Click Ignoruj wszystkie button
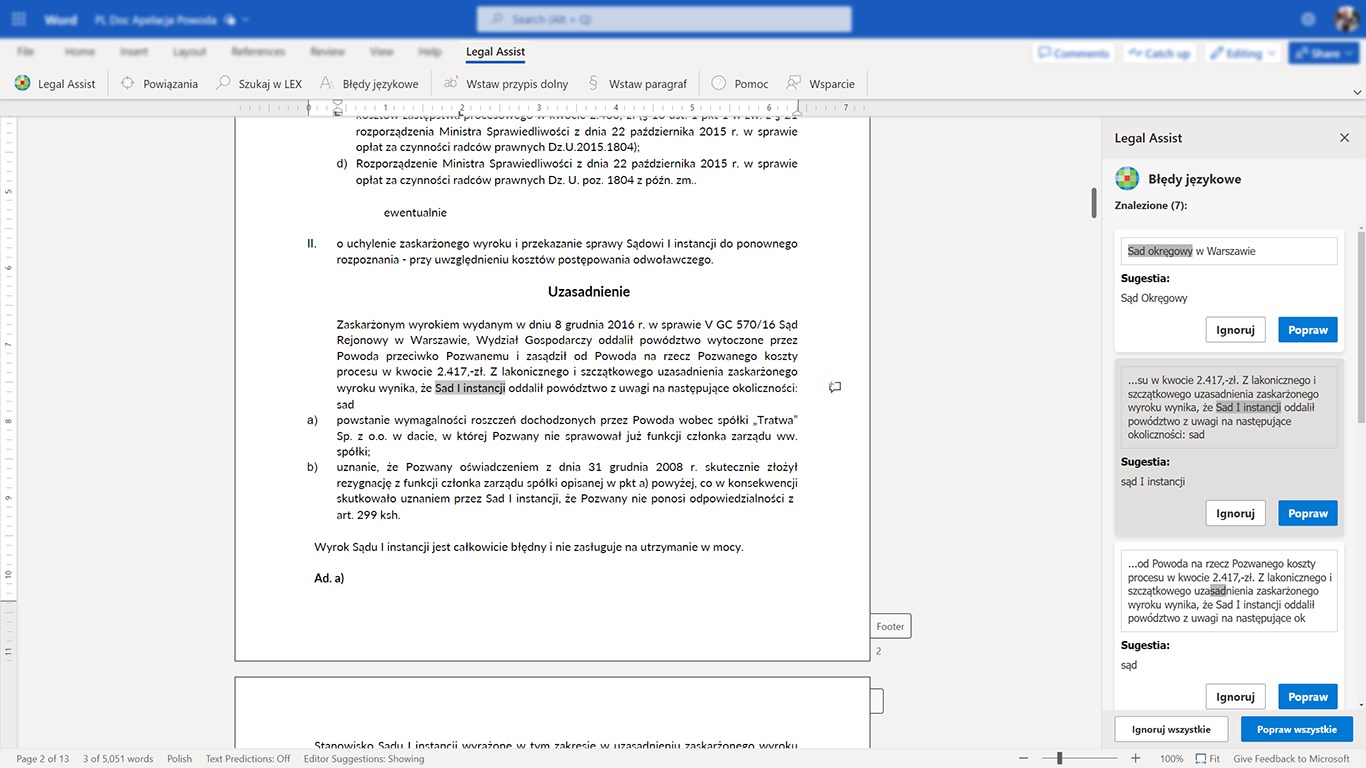This screenshot has height=768, width=1366. 1171,729
